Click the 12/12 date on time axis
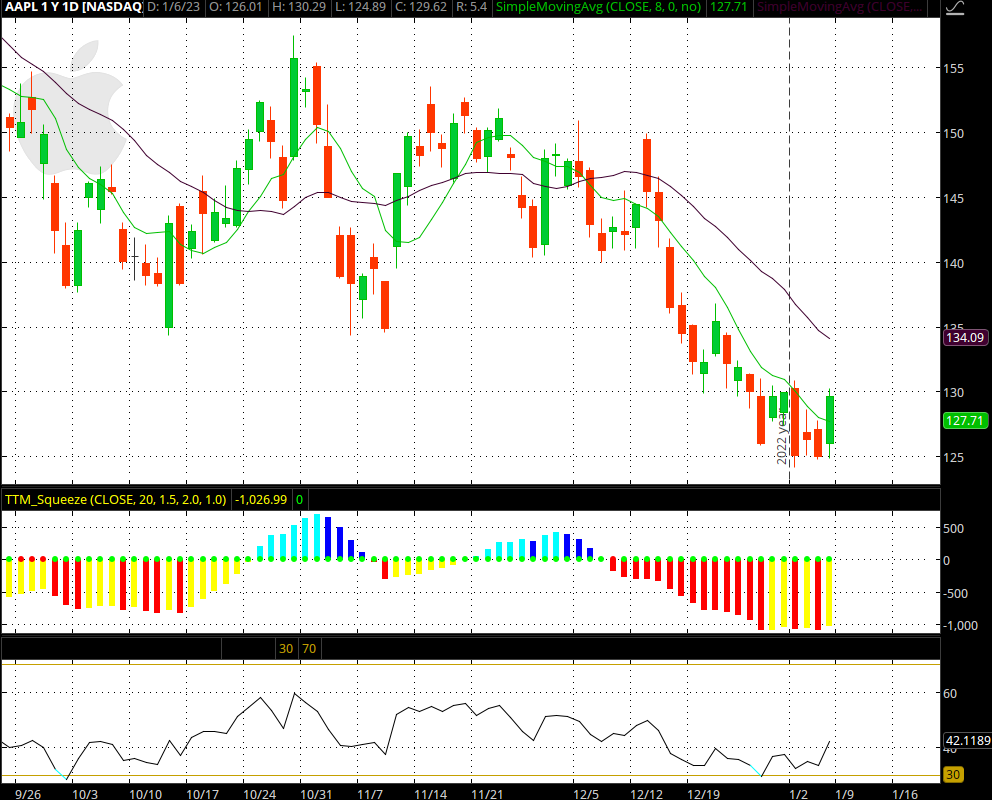992x800 pixels. [647, 794]
